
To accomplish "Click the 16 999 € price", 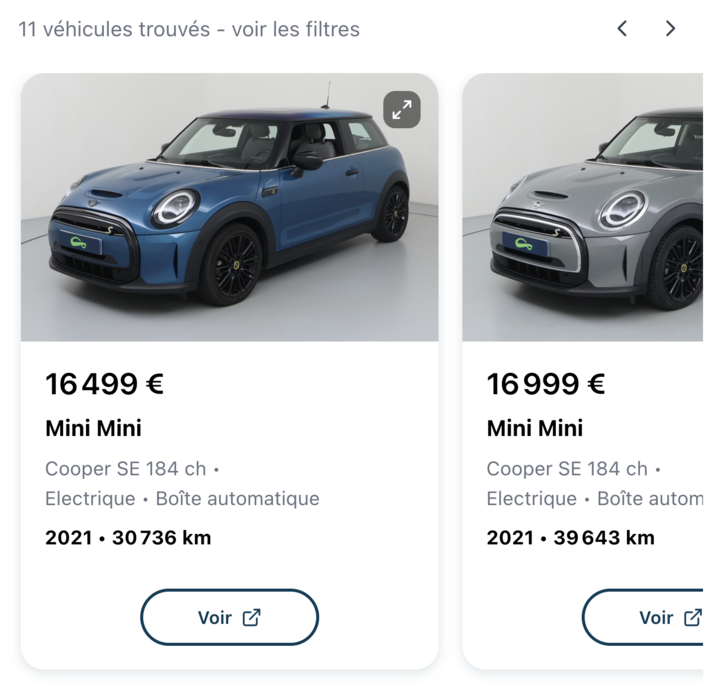I will (546, 384).
